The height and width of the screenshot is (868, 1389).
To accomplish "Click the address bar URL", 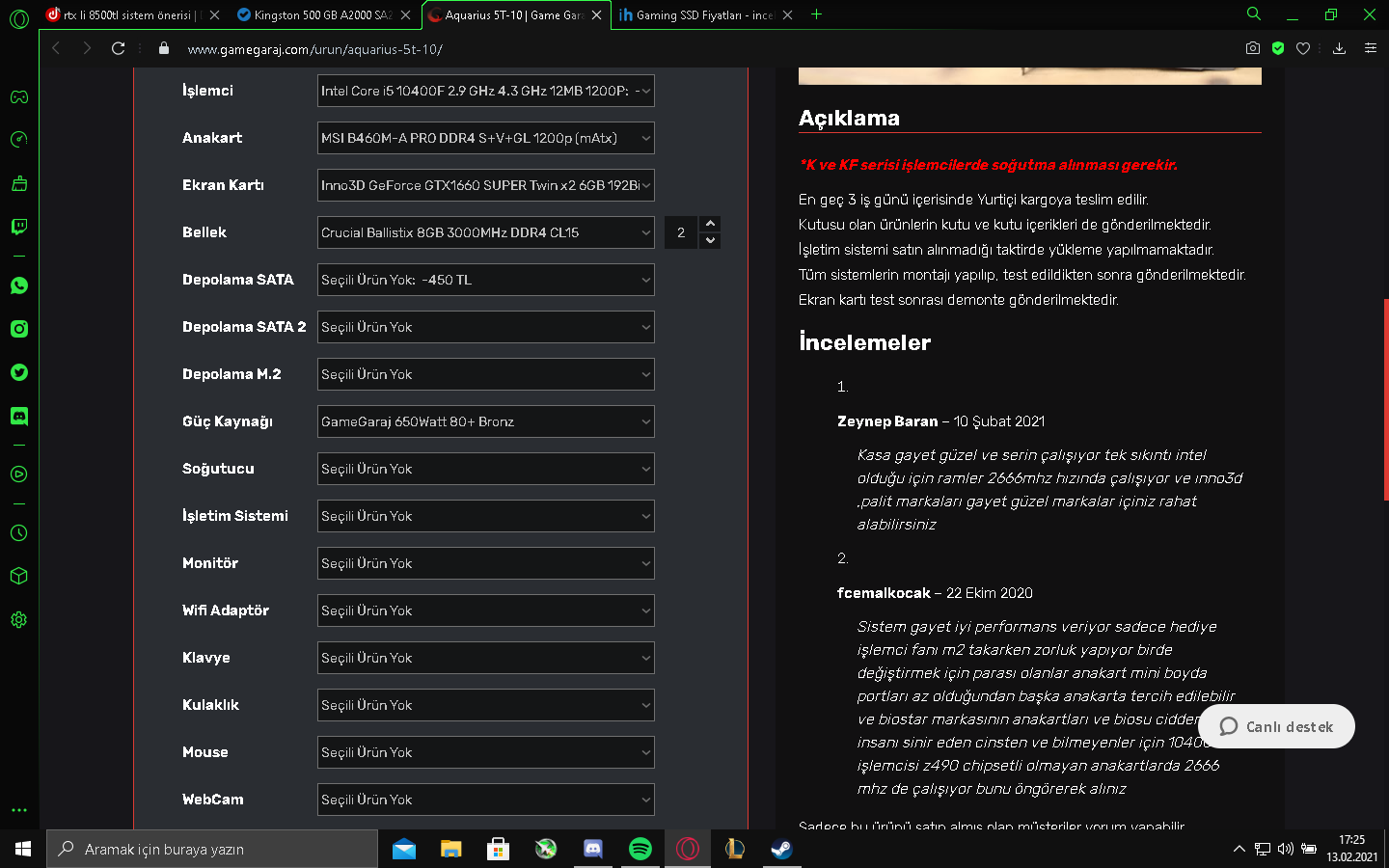I will click(x=315, y=48).
